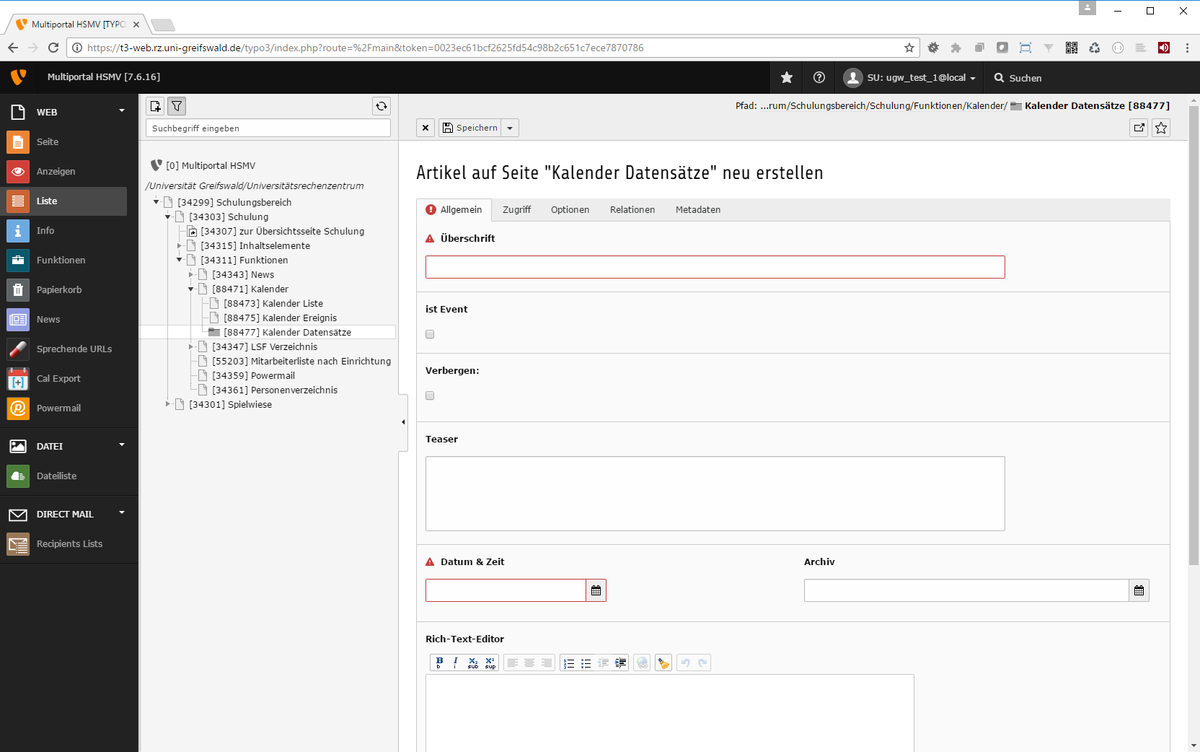Expand the LSF Verzeichnis tree node

191,347
